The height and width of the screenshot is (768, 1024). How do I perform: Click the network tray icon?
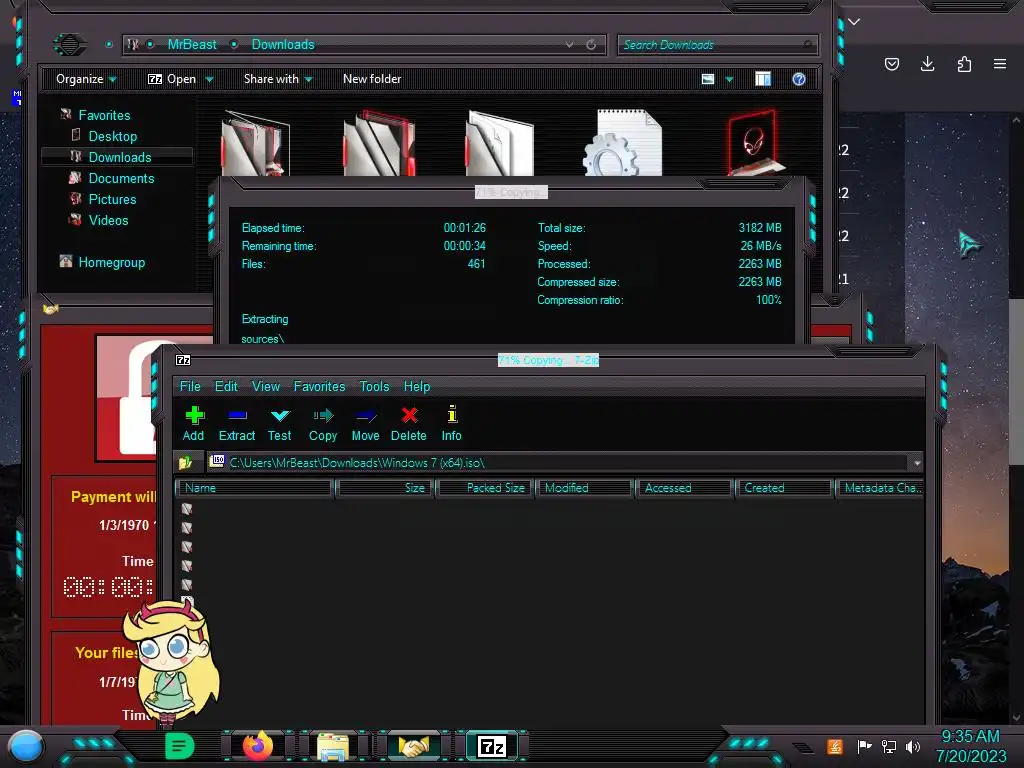[x=889, y=746]
